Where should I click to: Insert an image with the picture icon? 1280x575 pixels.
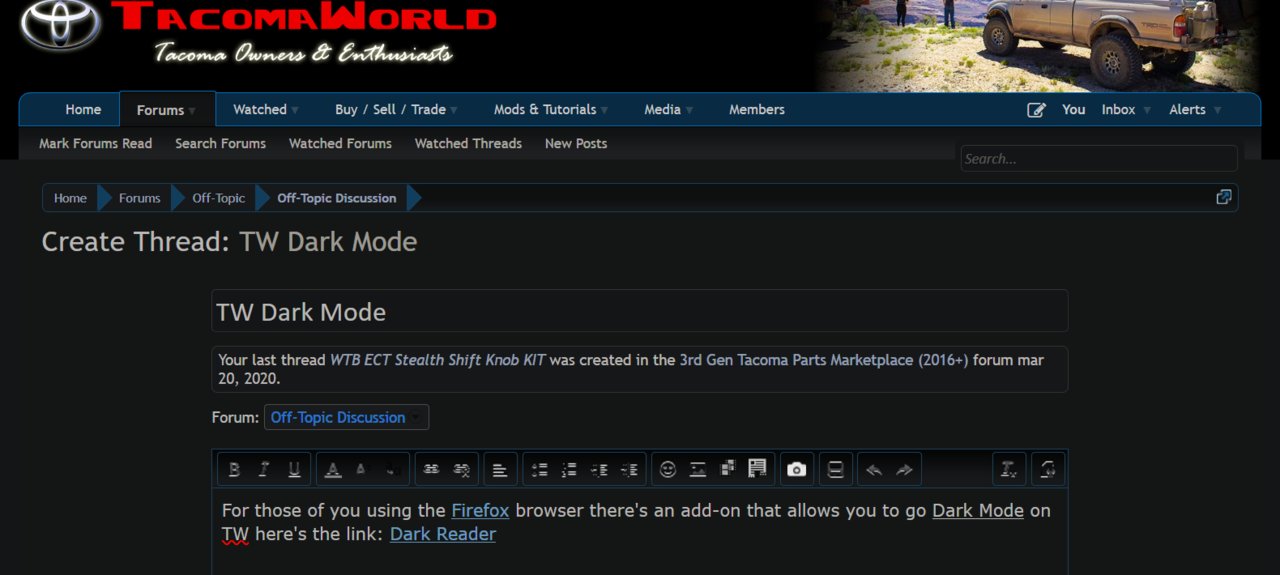698,469
